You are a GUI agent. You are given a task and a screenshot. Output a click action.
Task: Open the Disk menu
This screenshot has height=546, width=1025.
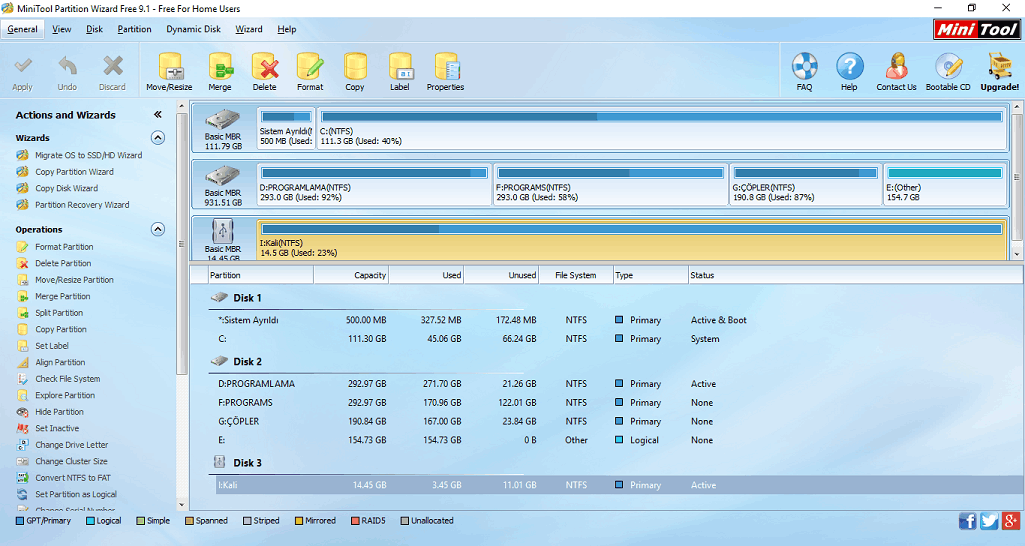(x=94, y=29)
